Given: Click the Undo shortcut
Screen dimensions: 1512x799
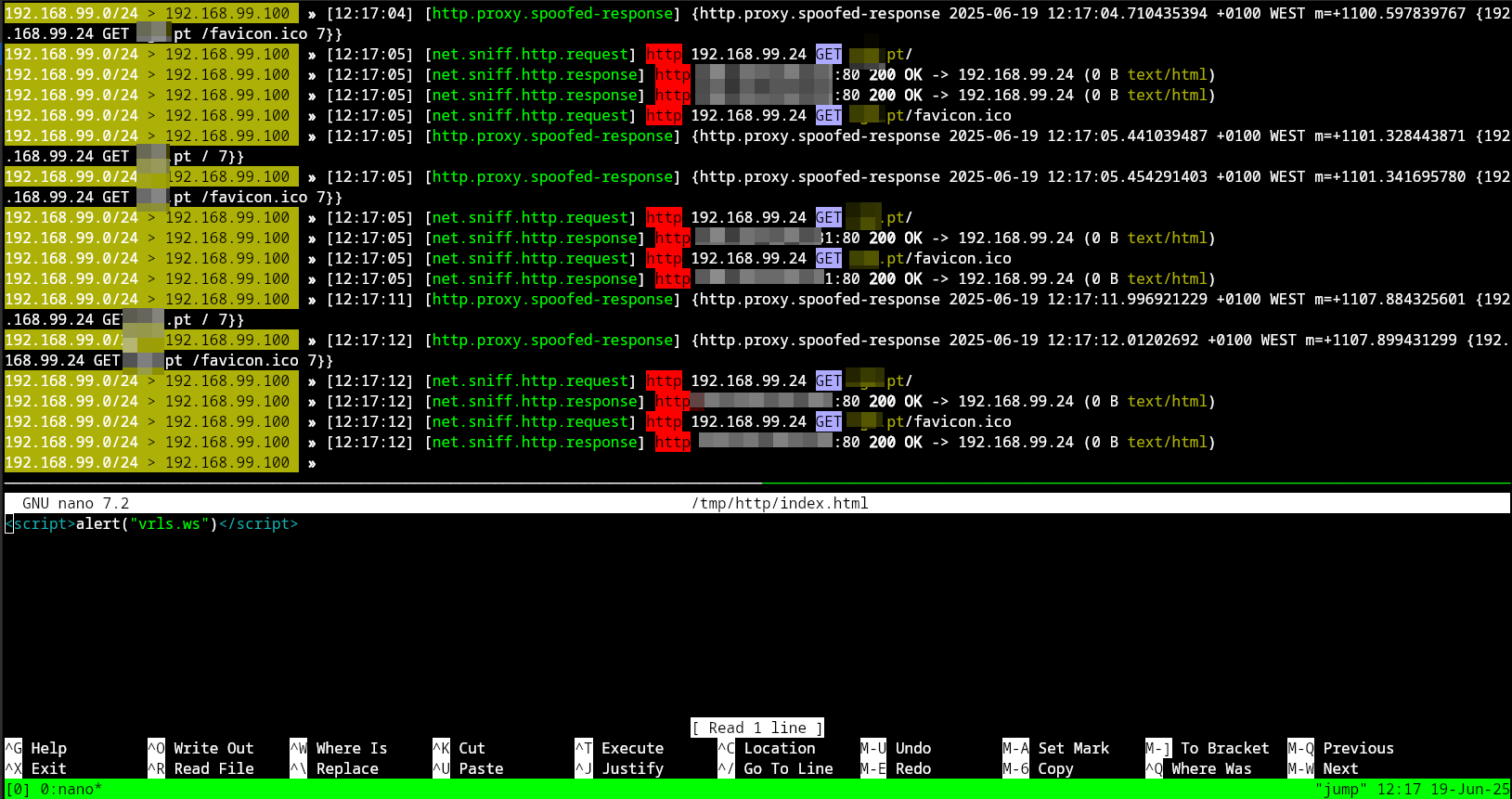Looking at the screenshot, I should pos(912,748).
